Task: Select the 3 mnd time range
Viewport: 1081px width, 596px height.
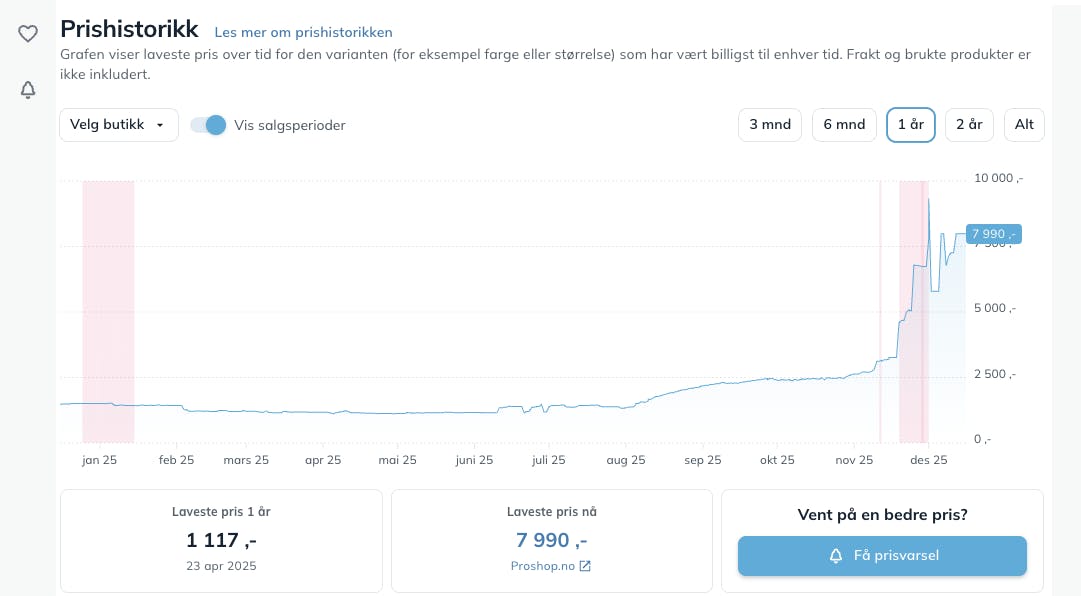Action: [x=770, y=125]
